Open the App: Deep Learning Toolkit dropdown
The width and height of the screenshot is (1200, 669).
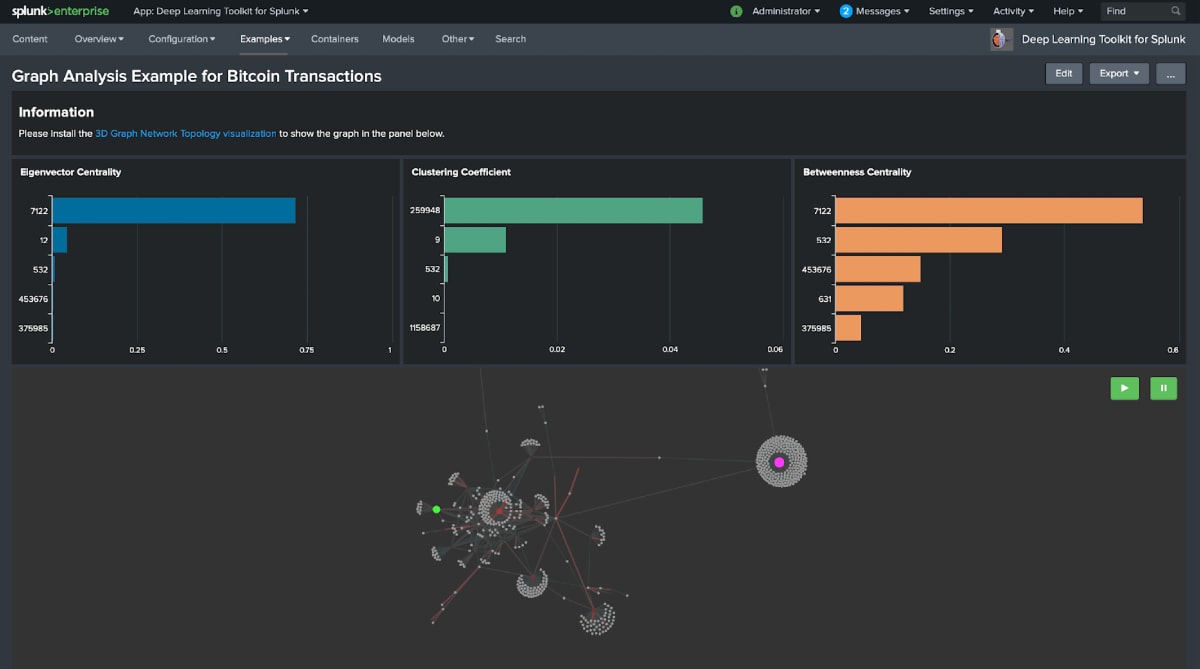point(221,11)
